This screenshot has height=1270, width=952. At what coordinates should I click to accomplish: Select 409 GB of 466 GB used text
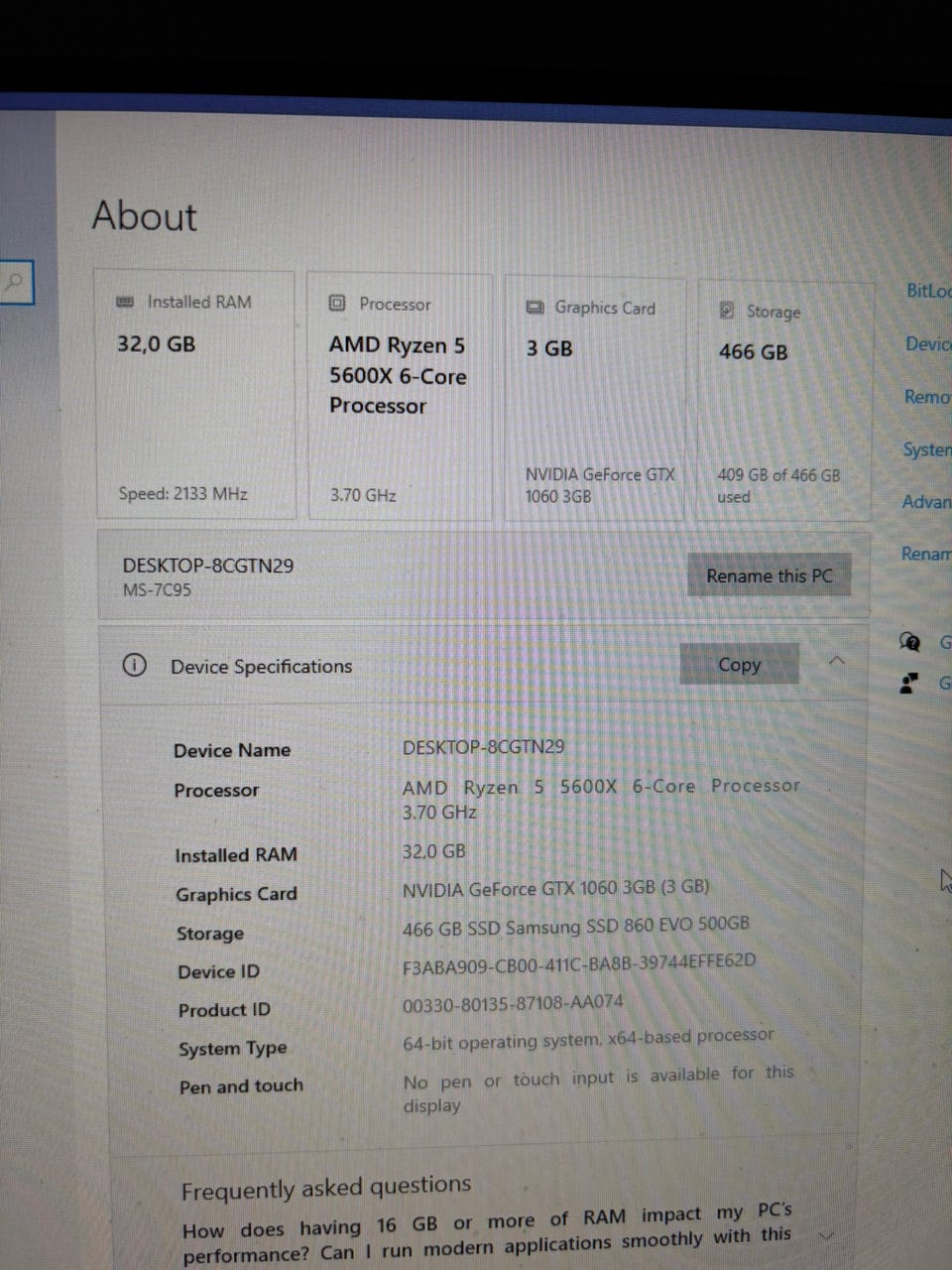coord(778,486)
